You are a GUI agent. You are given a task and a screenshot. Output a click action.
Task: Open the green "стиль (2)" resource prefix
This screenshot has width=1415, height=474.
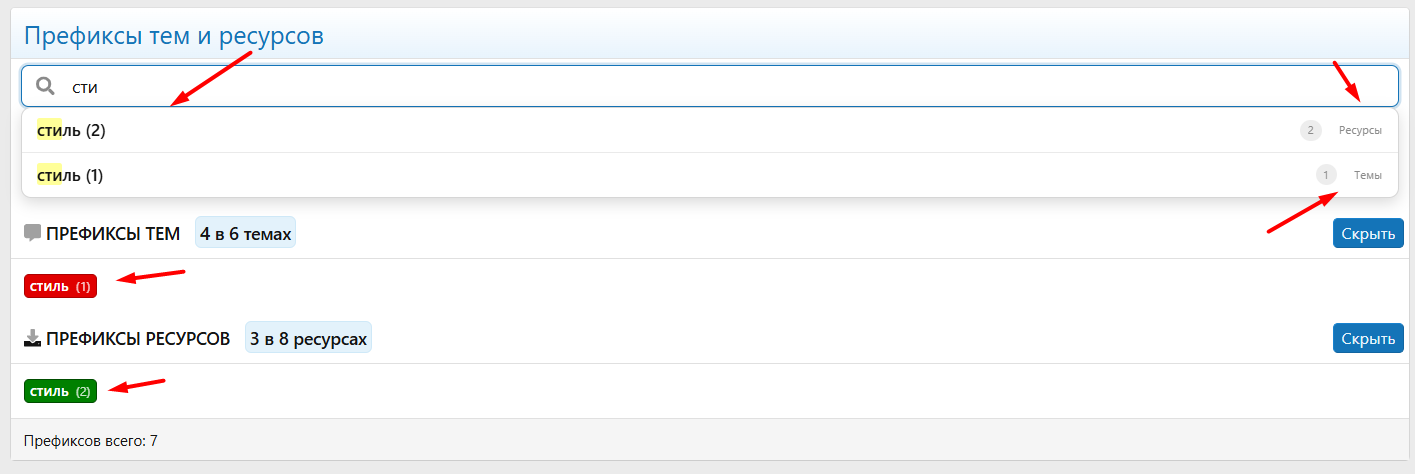60,391
